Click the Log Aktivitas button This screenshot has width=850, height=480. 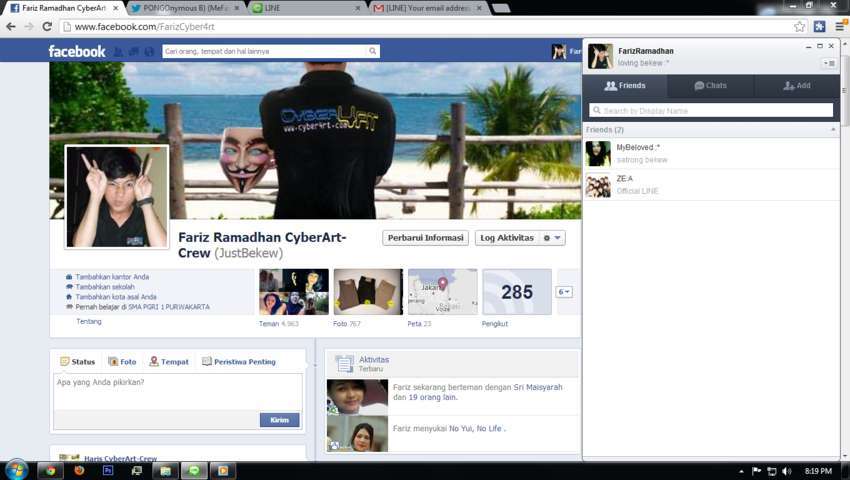coord(507,238)
